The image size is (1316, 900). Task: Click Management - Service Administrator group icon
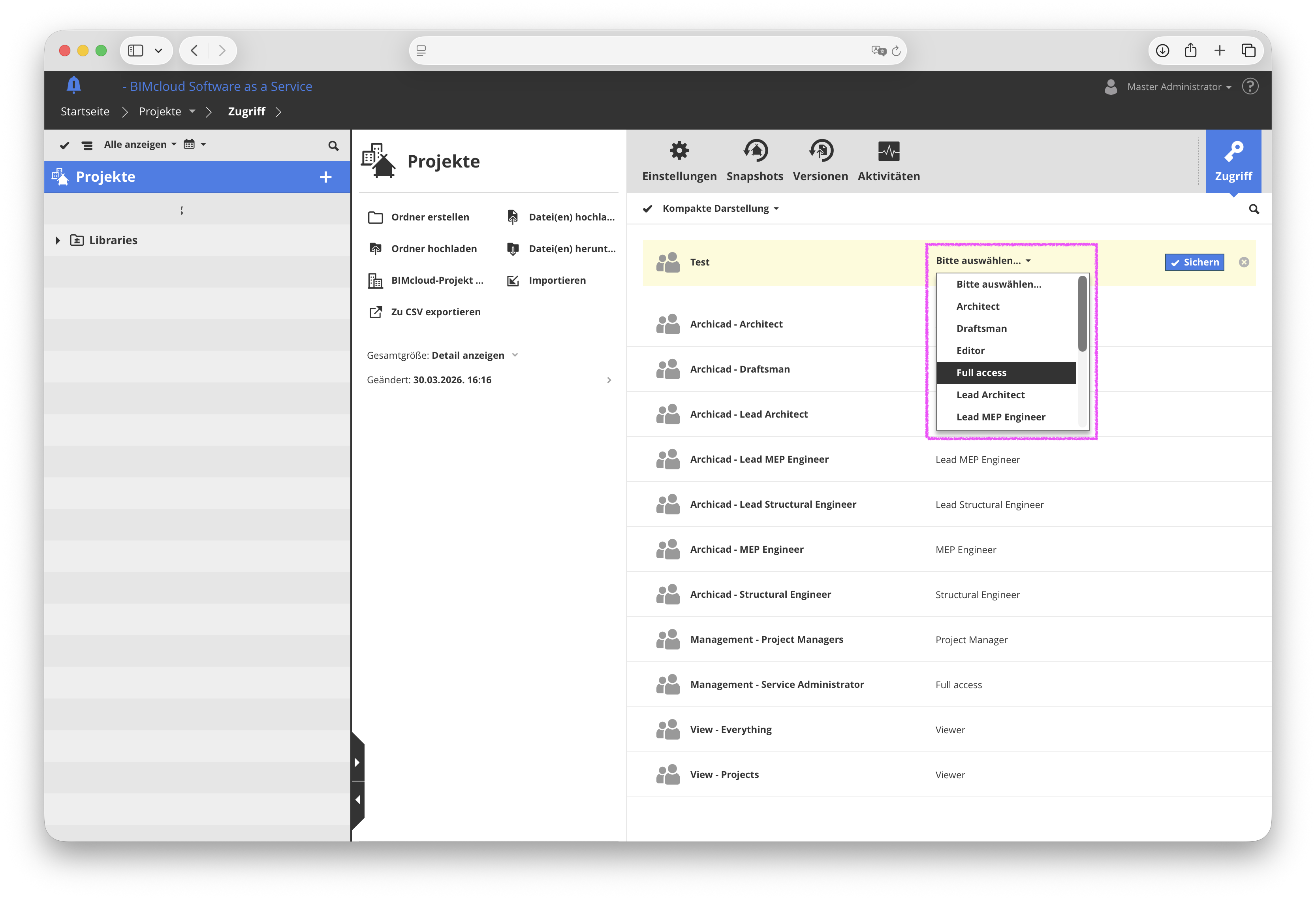[667, 684]
